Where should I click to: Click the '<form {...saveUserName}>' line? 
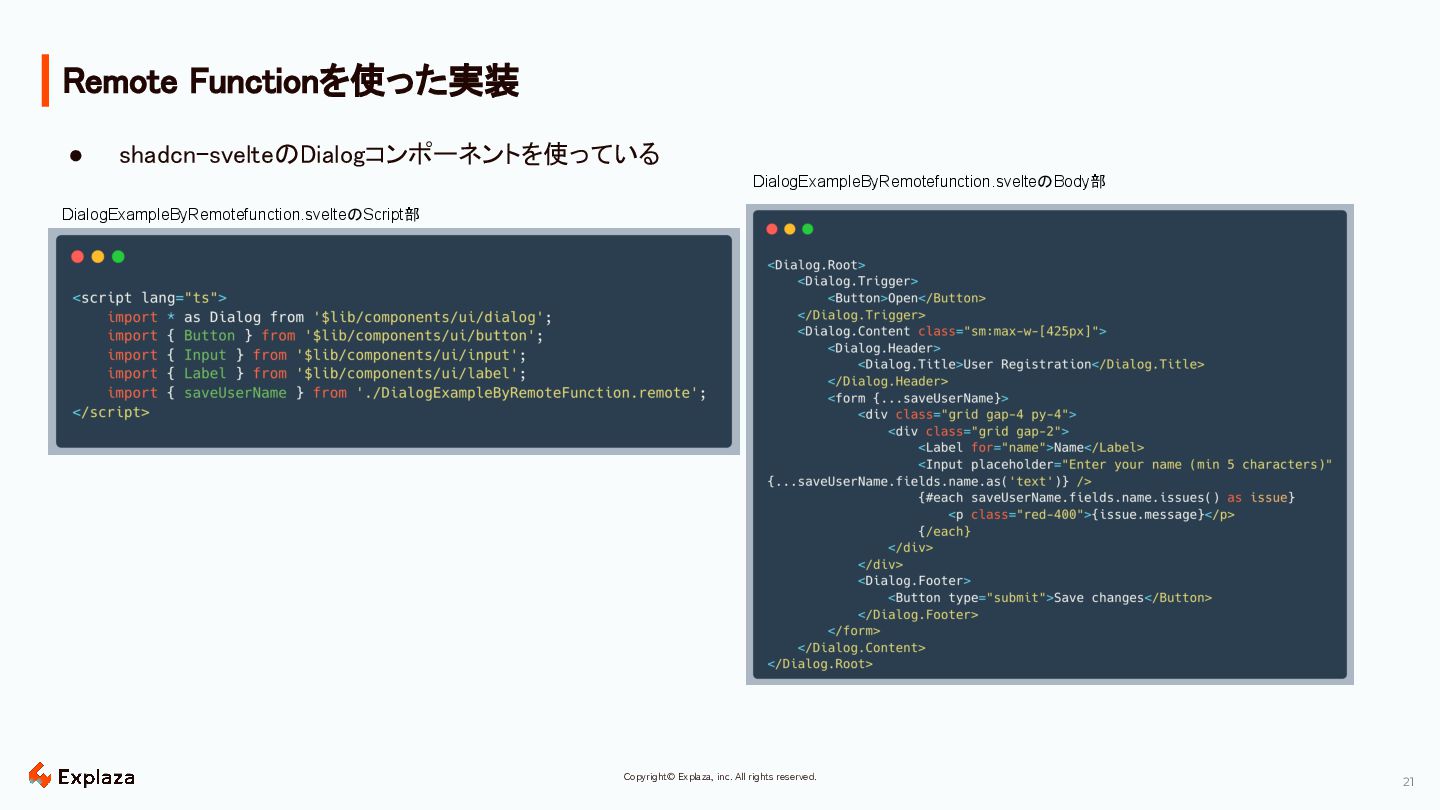pyautogui.click(x=918, y=398)
